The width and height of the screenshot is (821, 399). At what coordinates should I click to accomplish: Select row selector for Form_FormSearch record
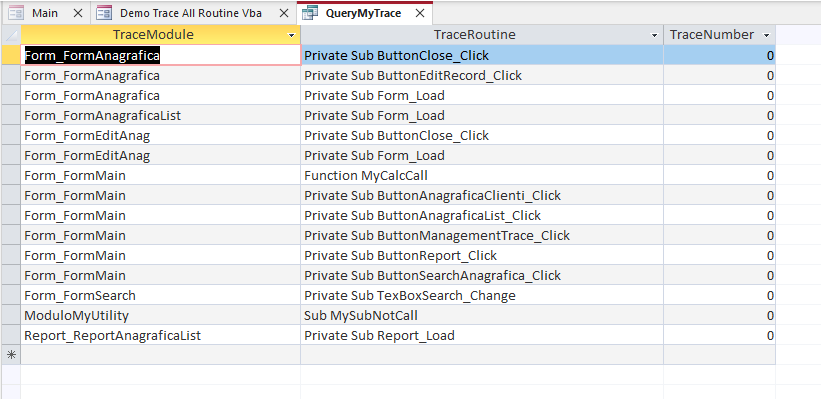click(10, 295)
